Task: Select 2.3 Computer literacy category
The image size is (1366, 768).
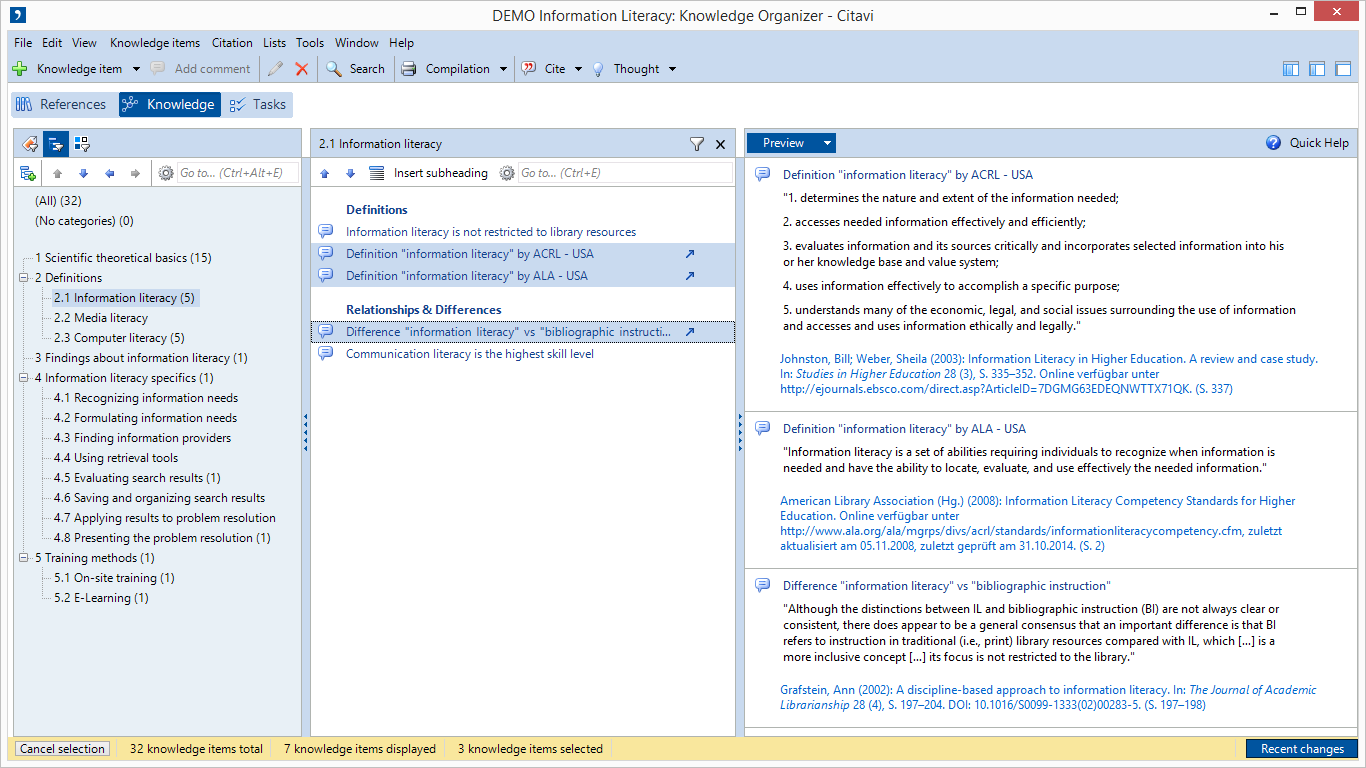Action: click(119, 338)
